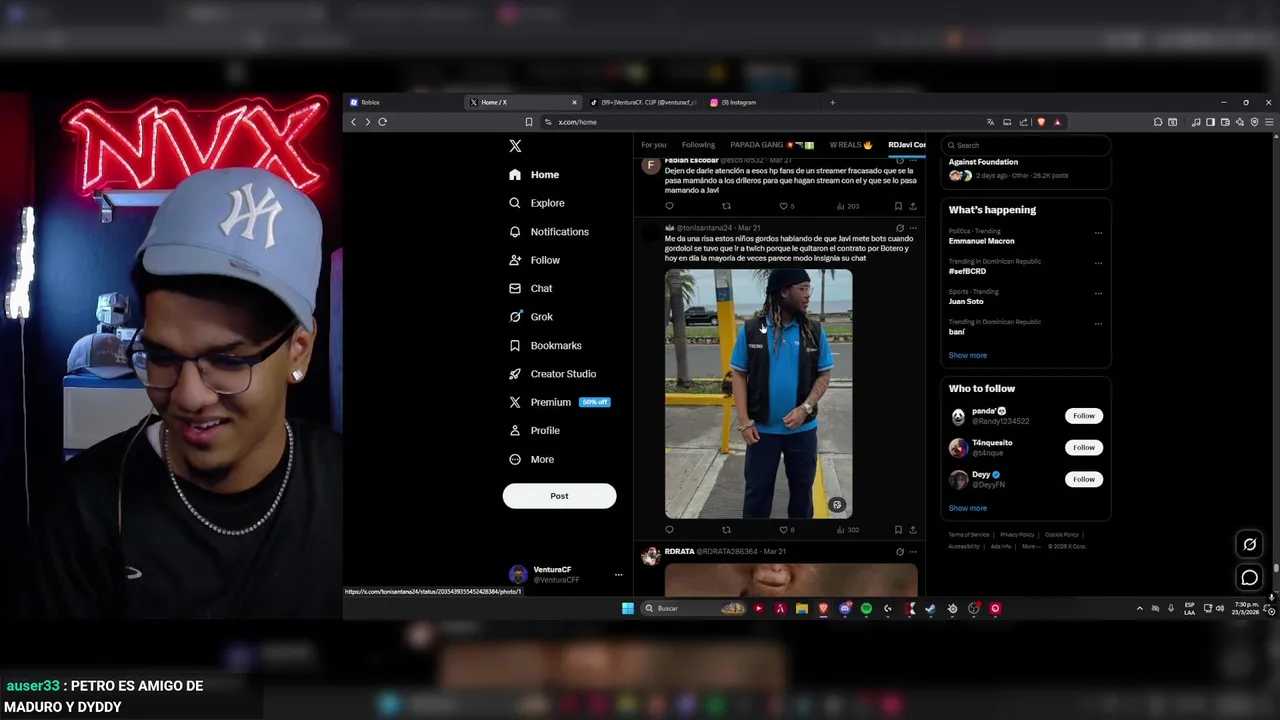This screenshot has width=1280, height=720.
Task: Bookmark Fabian Escobar's post
Action: [898, 206]
